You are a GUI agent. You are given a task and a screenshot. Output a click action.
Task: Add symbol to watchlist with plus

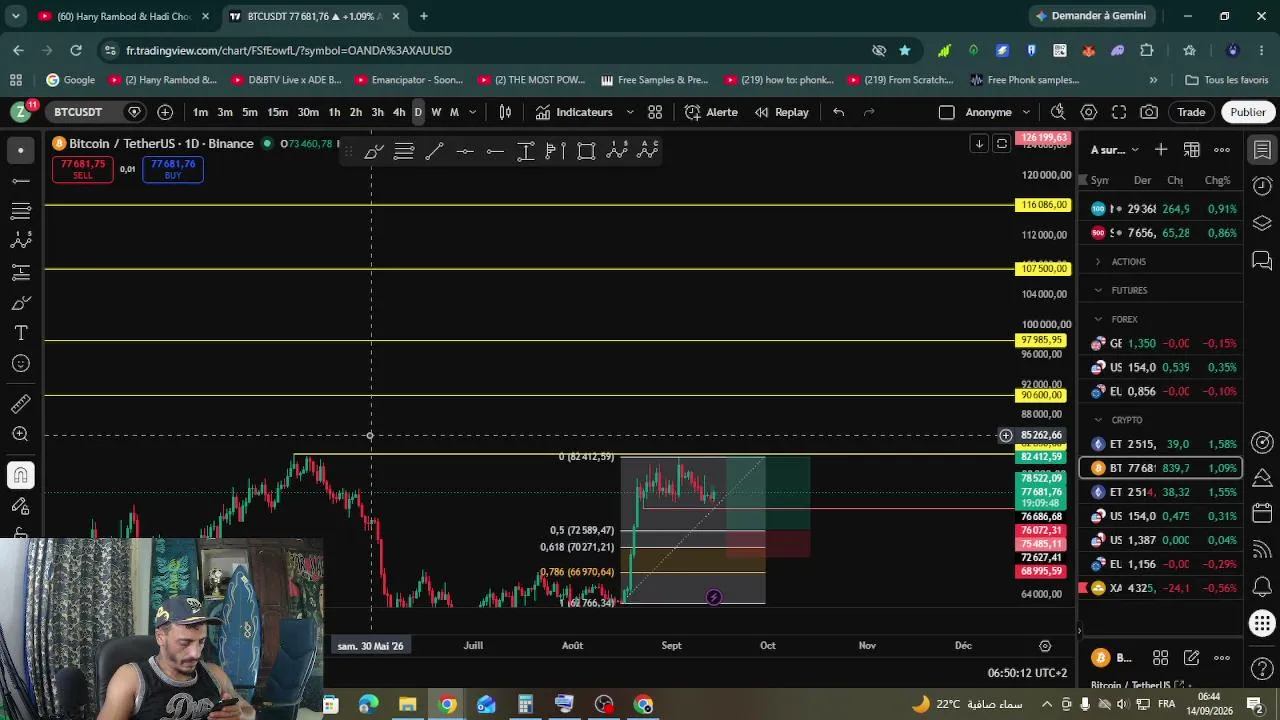pyautogui.click(x=1161, y=150)
